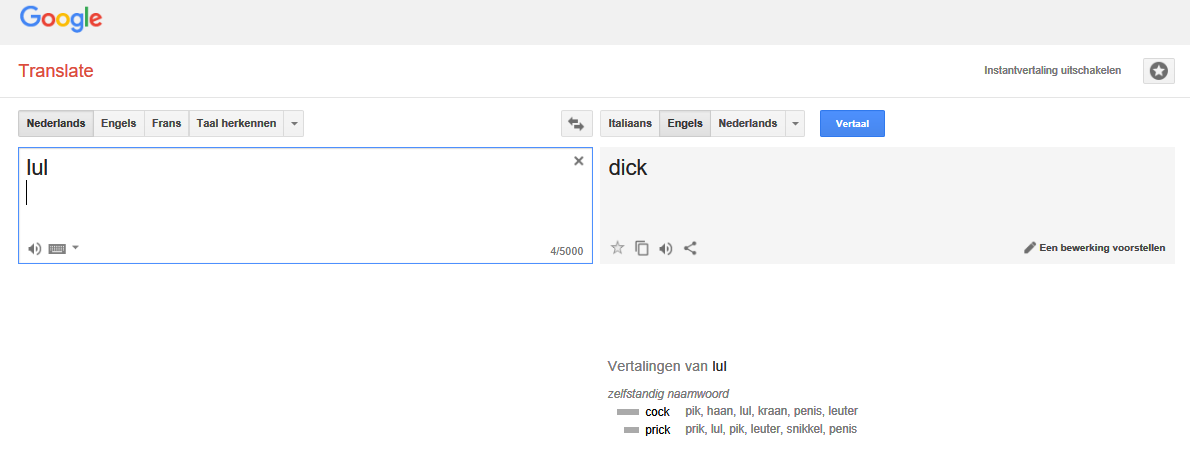Image resolution: width=1190 pixels, height=470 pixels.
Task: Open the keyboard input method dropdown arrow
Action: coord(75,248)
